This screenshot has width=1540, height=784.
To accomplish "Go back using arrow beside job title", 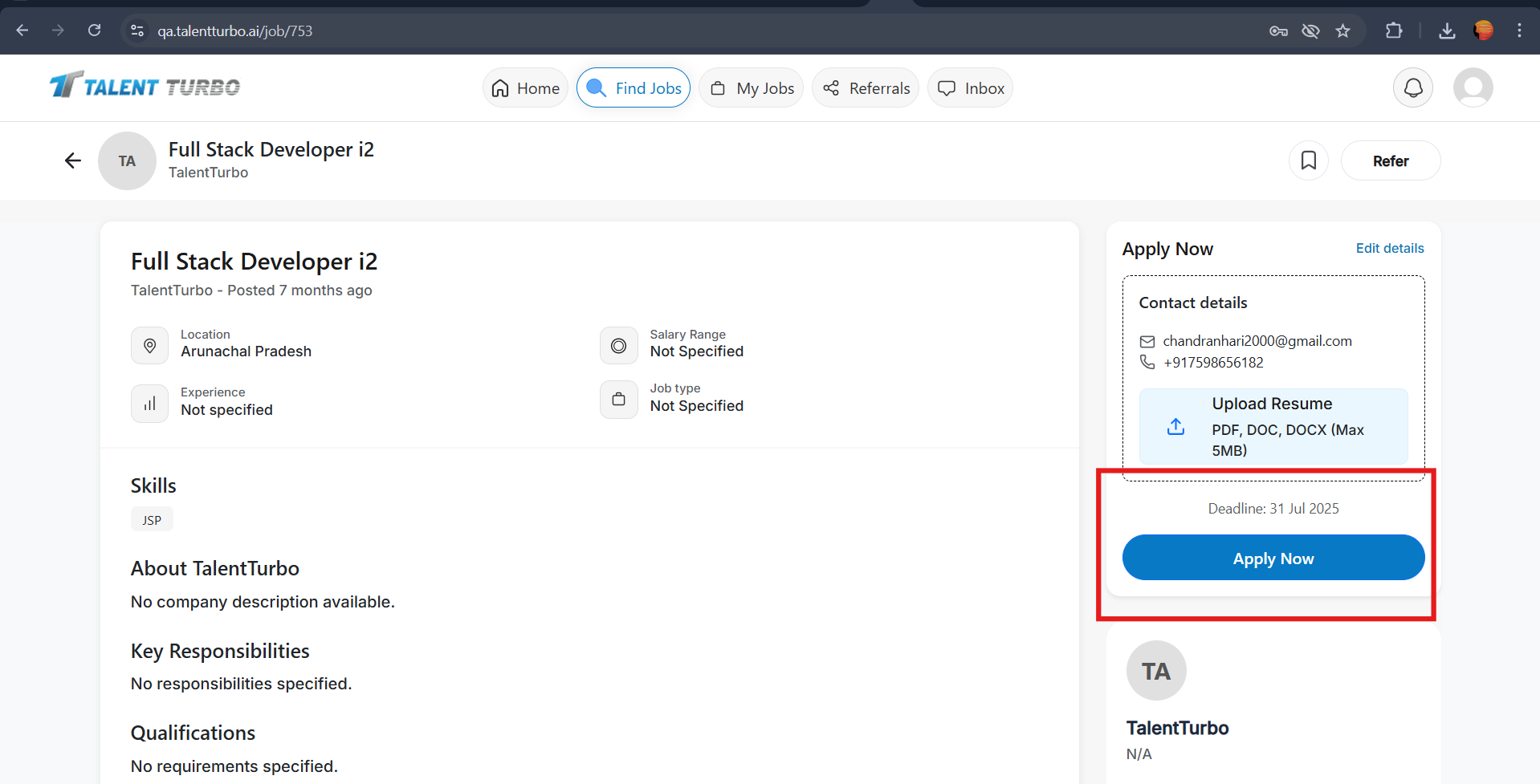I will (x=73, y=160).
